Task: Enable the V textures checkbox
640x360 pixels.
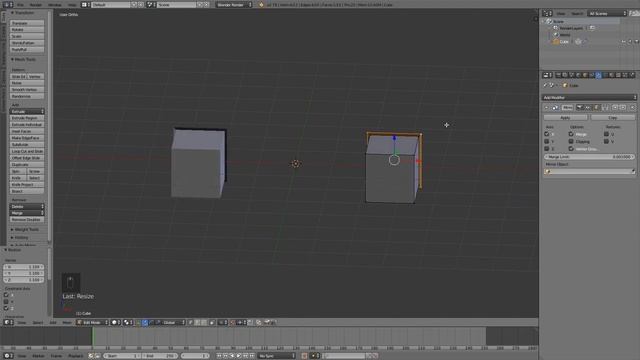Action: click(606, 141)
